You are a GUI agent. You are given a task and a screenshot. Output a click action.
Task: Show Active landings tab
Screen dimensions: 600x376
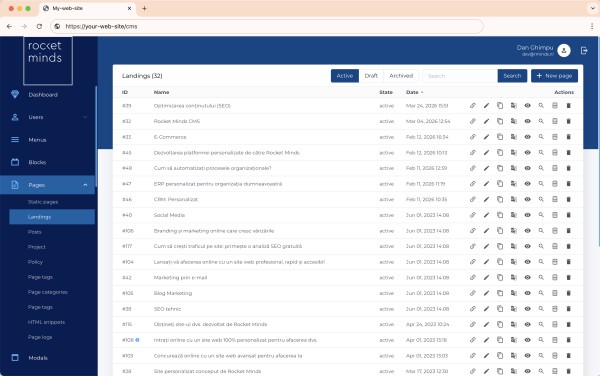point(345,76)
